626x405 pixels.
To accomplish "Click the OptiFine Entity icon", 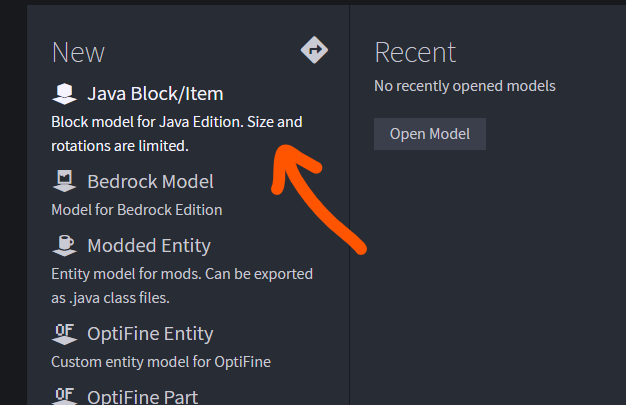I will pyautogui.click(x=64, y=333).
